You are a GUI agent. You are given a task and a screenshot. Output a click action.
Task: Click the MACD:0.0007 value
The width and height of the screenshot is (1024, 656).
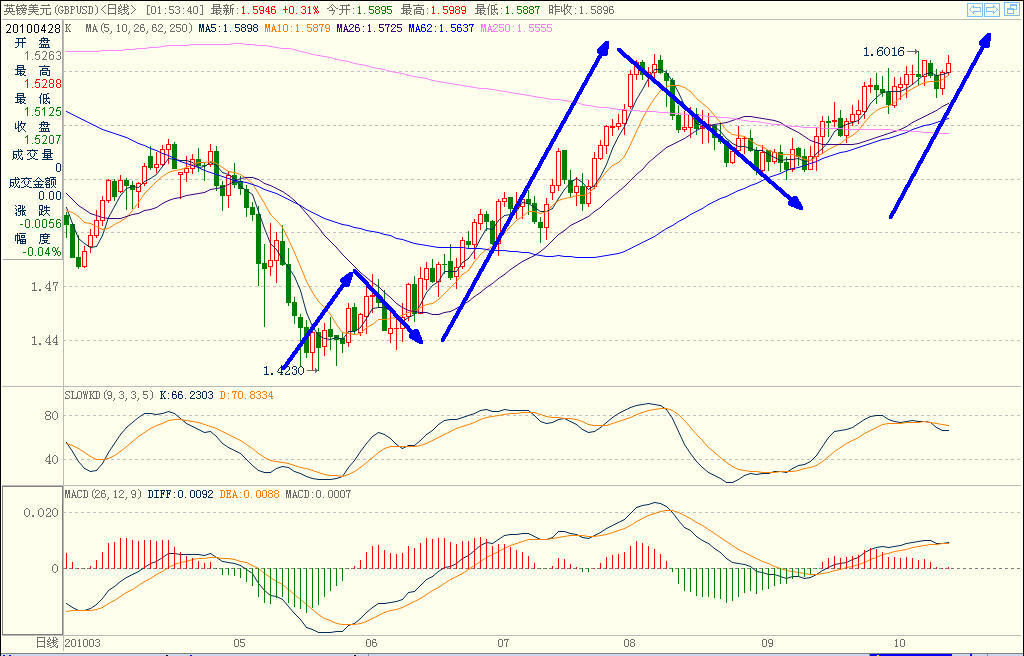tap(318, 495)
